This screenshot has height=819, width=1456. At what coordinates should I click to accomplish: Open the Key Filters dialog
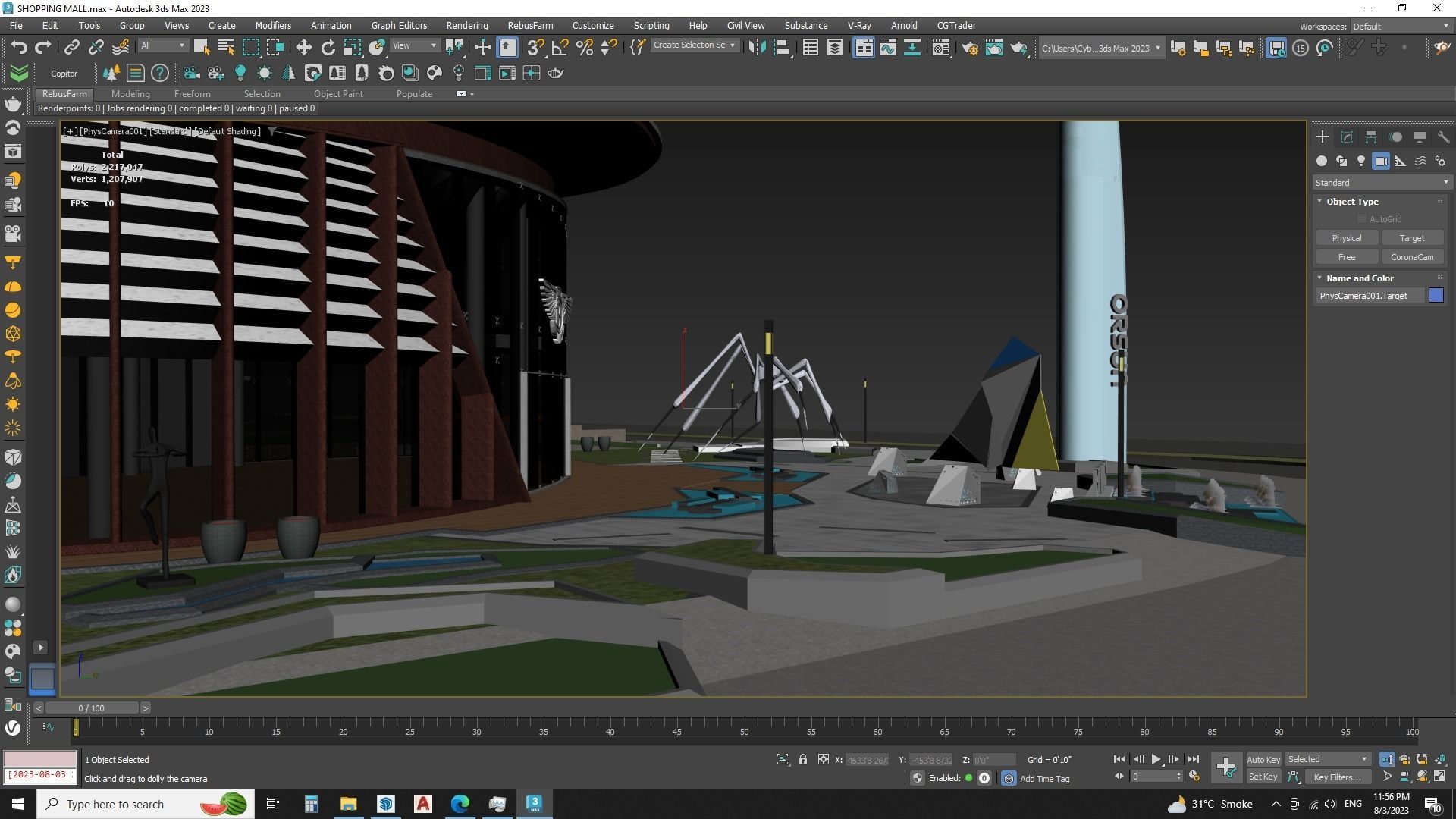[1336, 777]
